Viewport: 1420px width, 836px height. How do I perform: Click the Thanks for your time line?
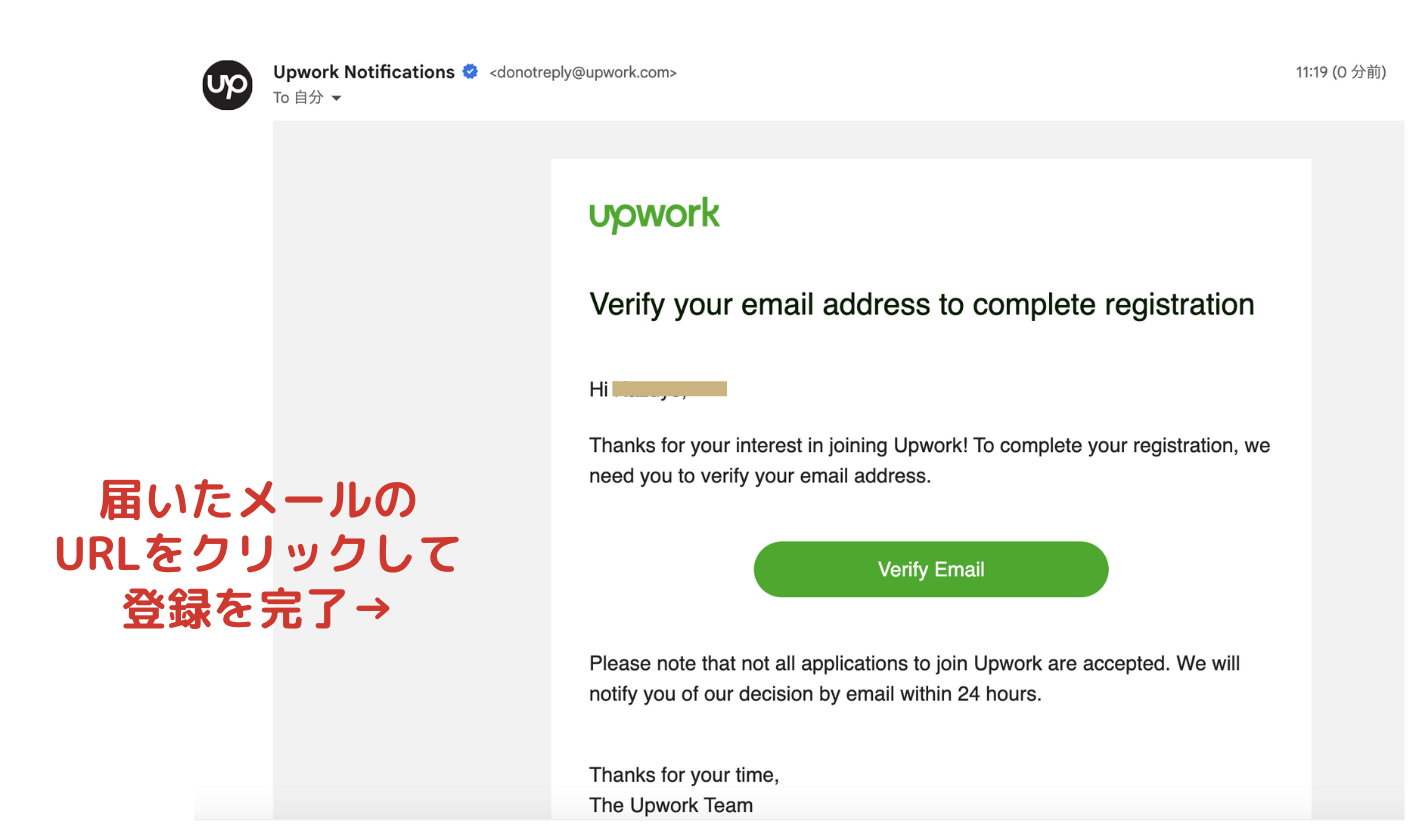[684, 775]
